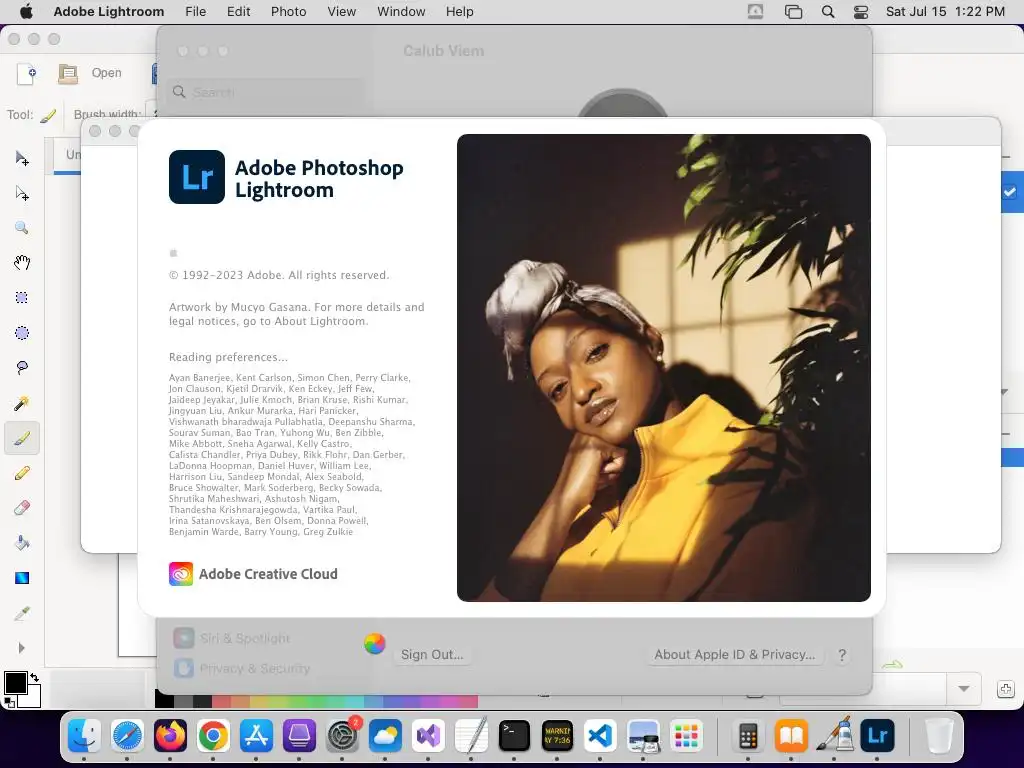Open Trash from the dock

[939, 736]
